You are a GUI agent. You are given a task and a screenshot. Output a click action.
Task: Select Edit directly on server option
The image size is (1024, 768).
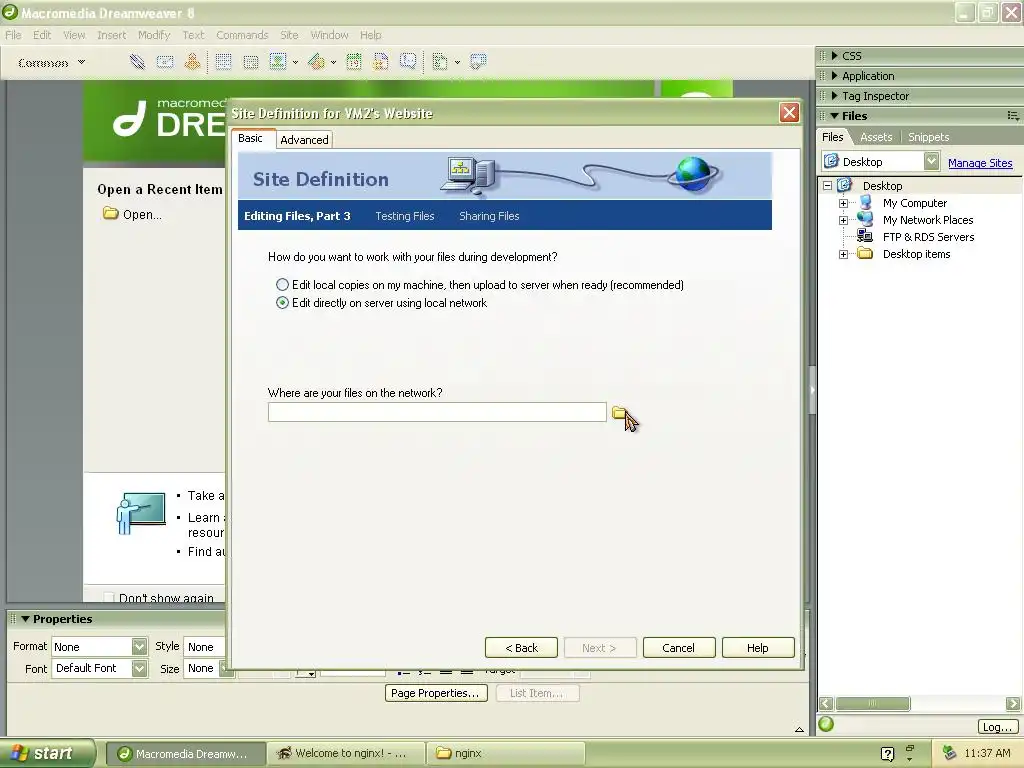(282, 303)
